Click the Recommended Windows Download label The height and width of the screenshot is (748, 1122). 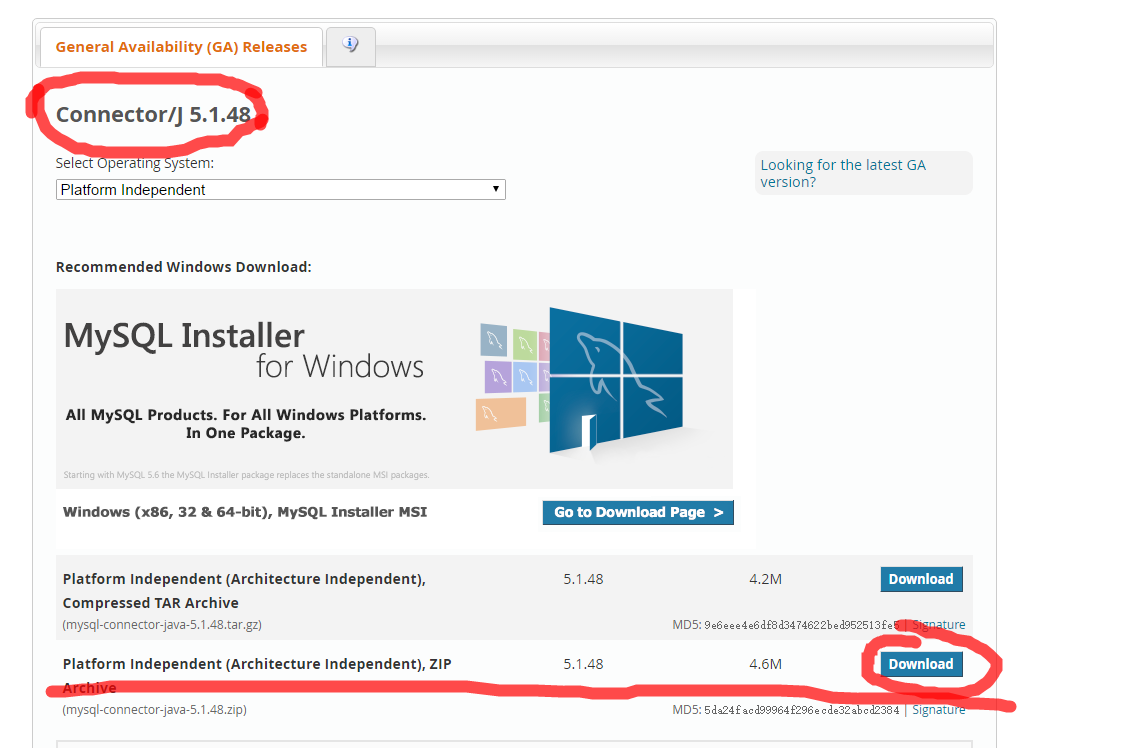tap(183, 267)
